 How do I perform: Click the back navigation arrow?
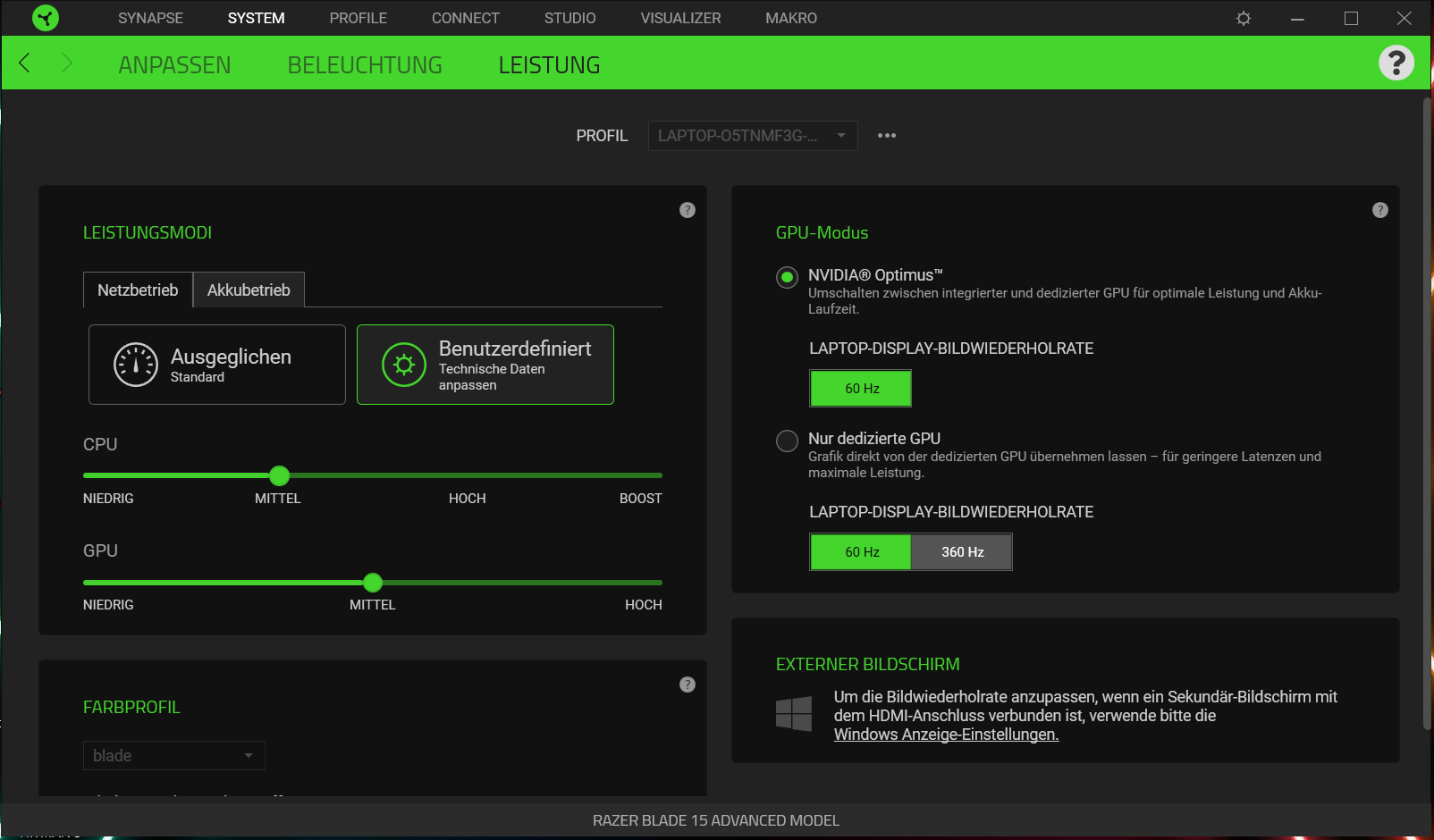point(25,63)
